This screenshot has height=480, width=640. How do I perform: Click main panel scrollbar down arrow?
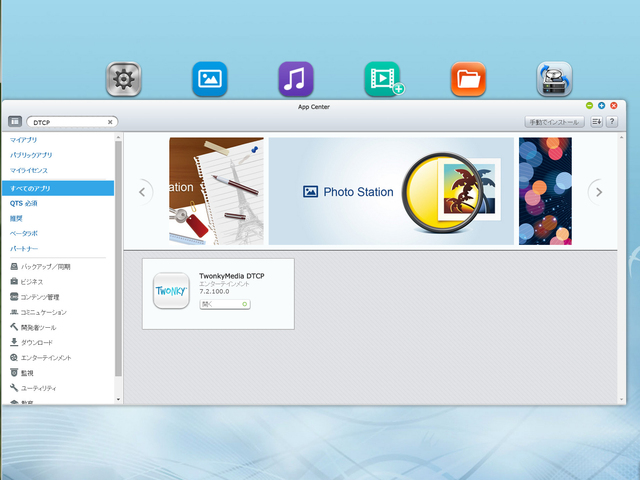621,400
